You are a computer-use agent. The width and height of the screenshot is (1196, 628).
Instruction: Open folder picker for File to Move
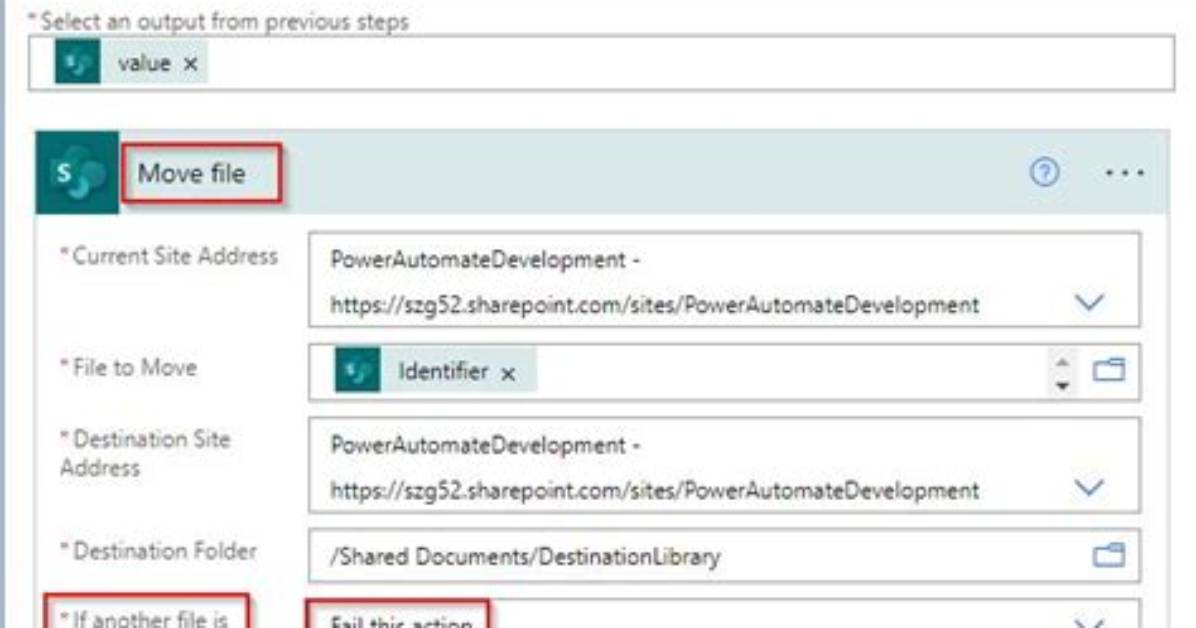pyautogui.click(x=1108, y=371)
